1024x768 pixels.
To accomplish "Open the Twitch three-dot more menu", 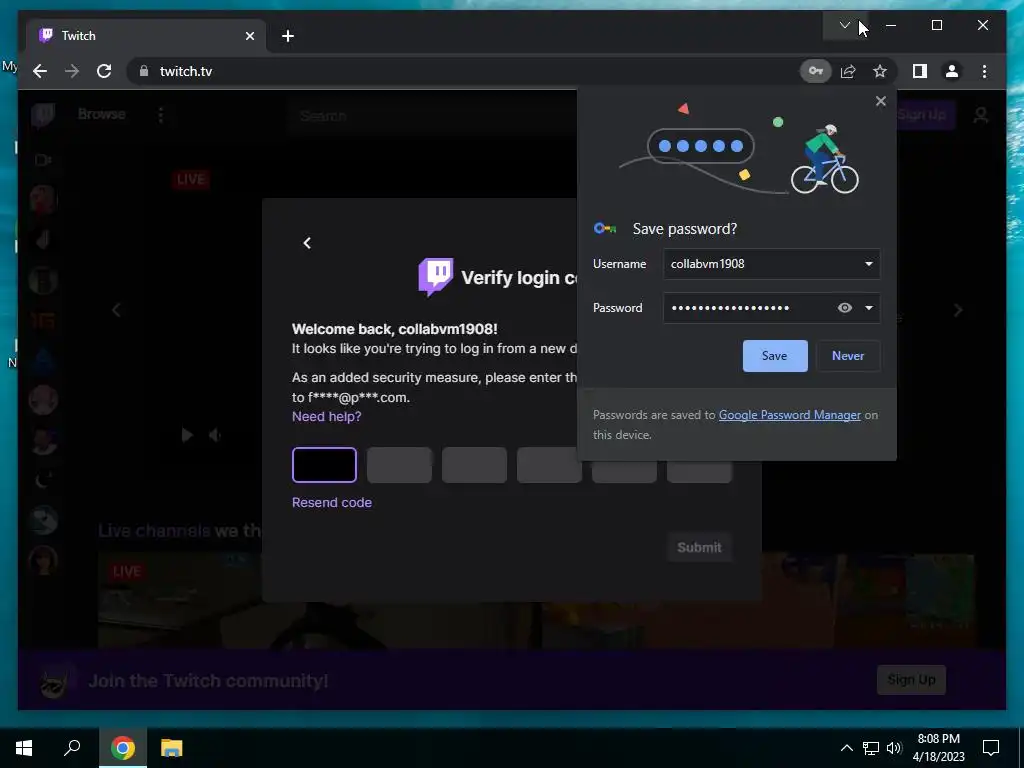I will pos(161,115).
